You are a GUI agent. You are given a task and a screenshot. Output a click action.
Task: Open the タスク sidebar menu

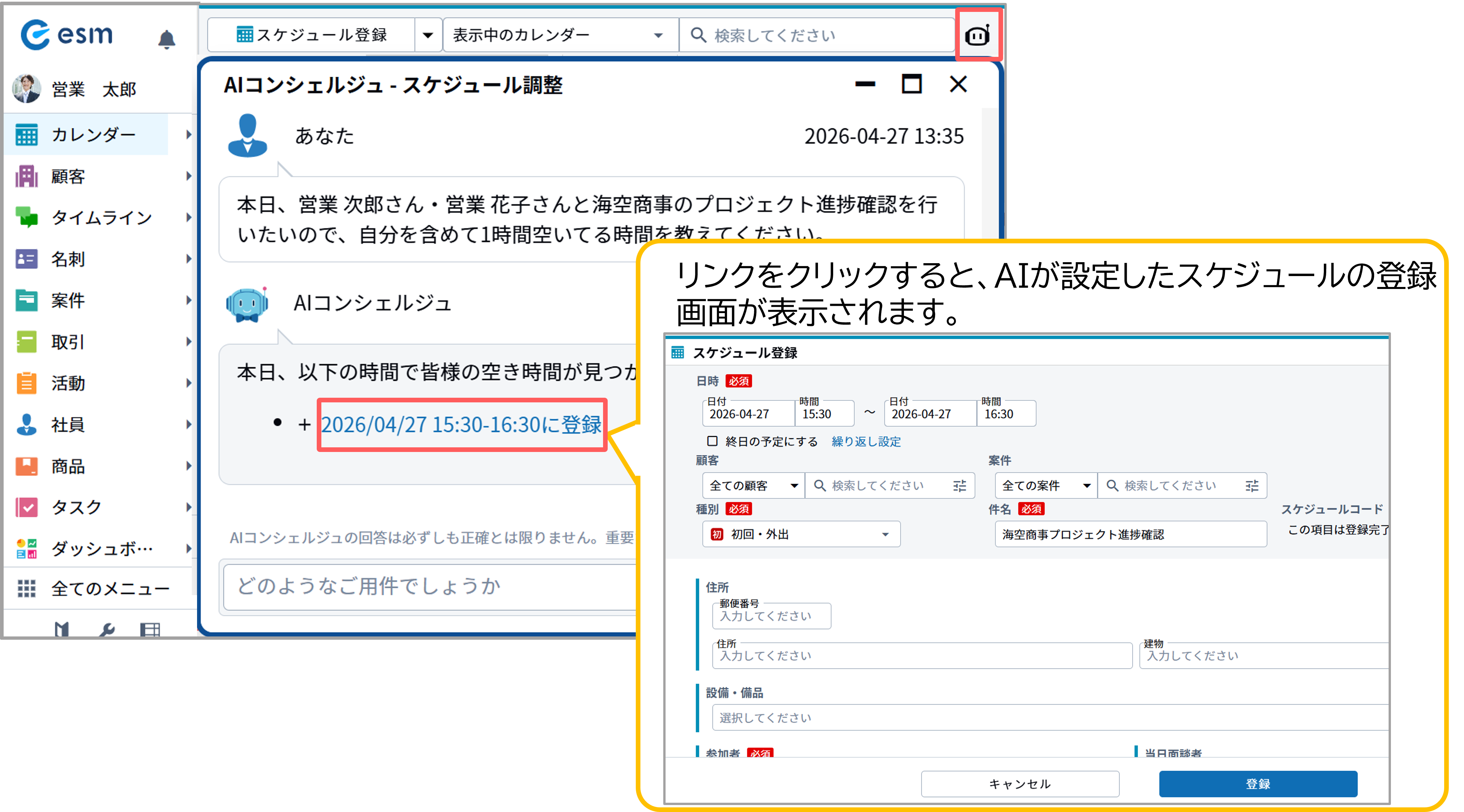click(76, 507)
